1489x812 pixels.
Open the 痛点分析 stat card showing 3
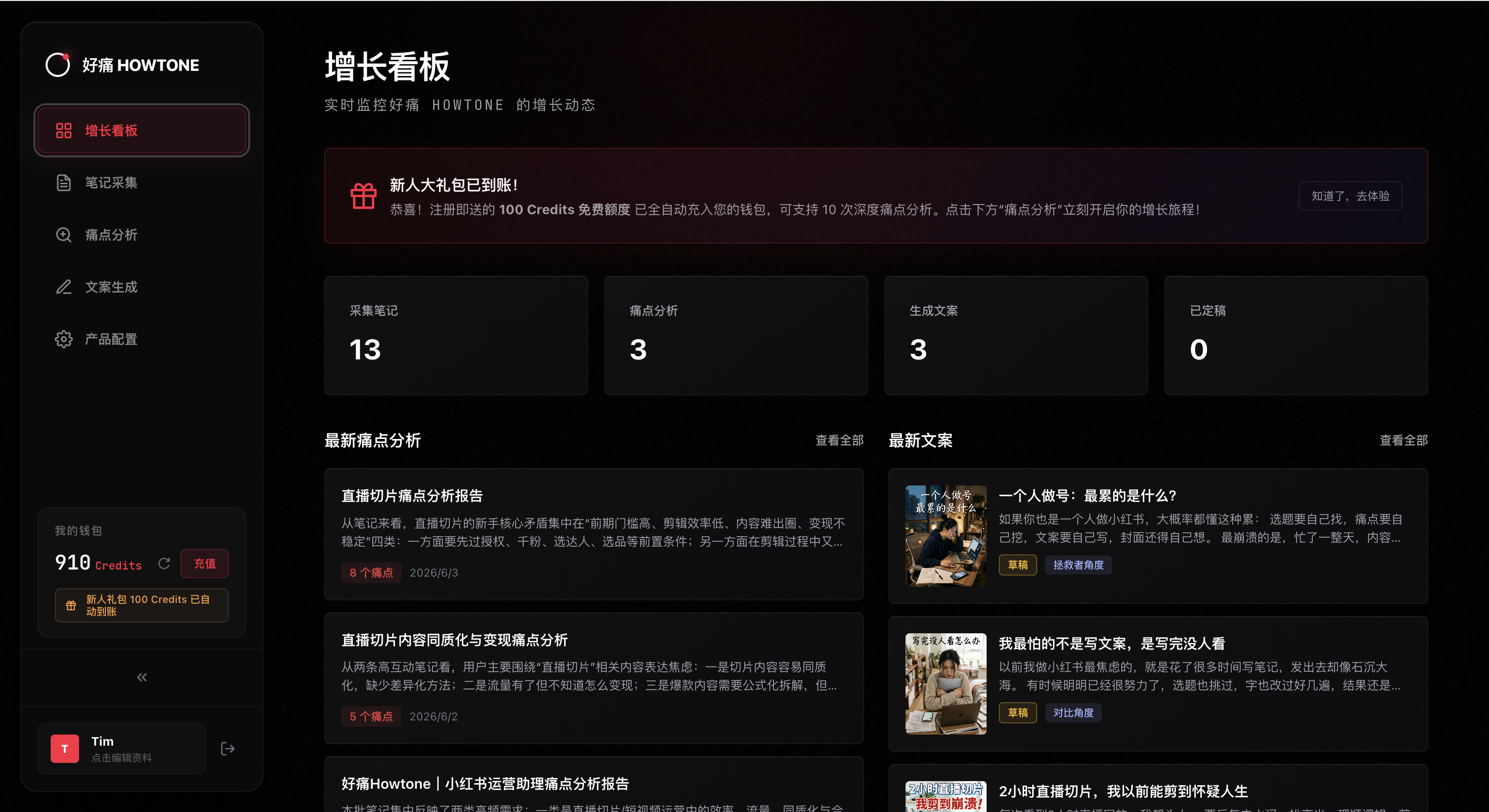(736, 335)
